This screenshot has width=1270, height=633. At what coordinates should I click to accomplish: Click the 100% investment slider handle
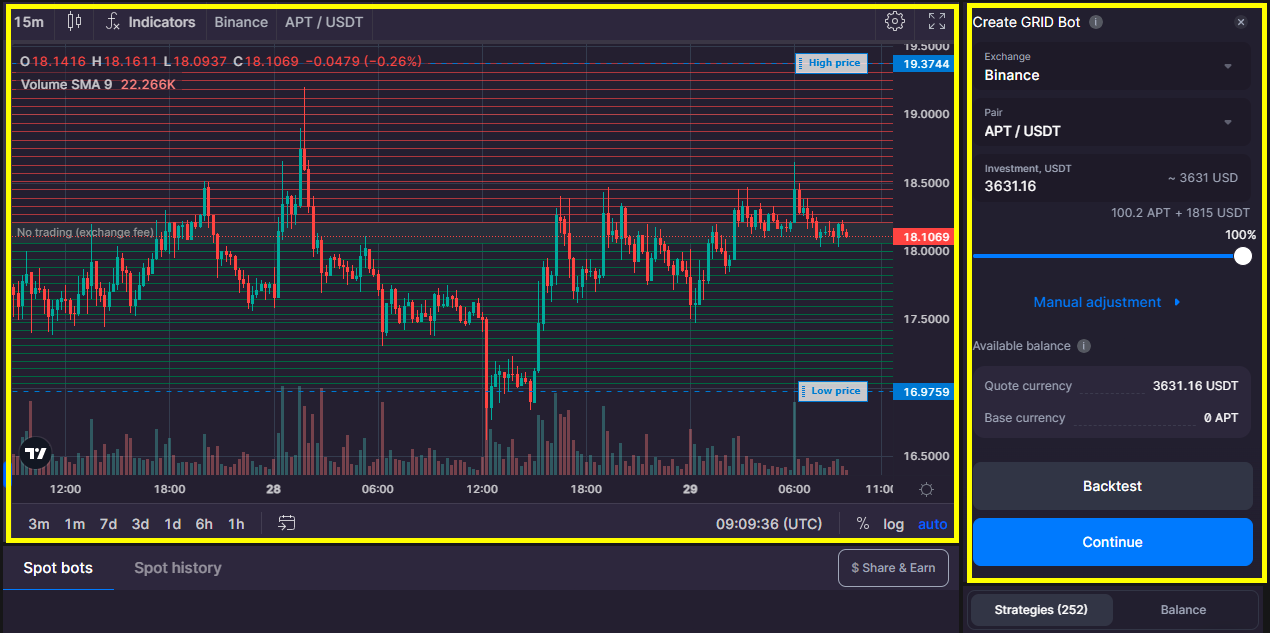coord(1241,256)
